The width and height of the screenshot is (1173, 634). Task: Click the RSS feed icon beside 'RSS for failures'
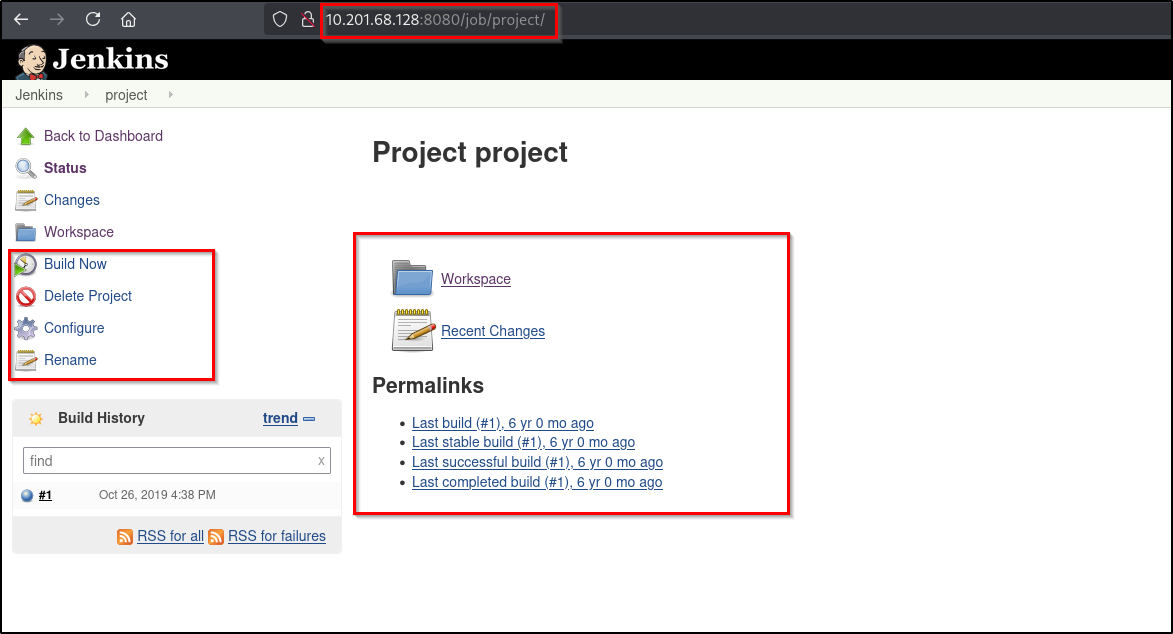(x=216, y=536)
